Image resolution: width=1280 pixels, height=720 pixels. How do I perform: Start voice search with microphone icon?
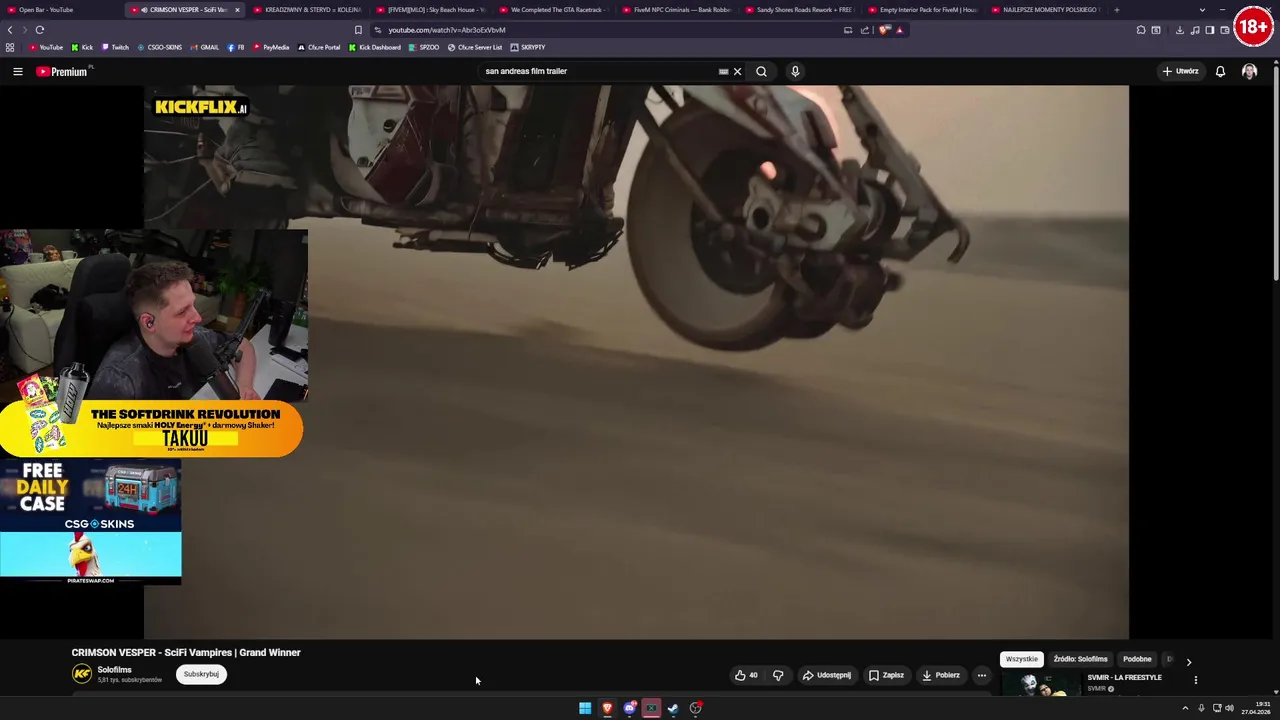795,71
